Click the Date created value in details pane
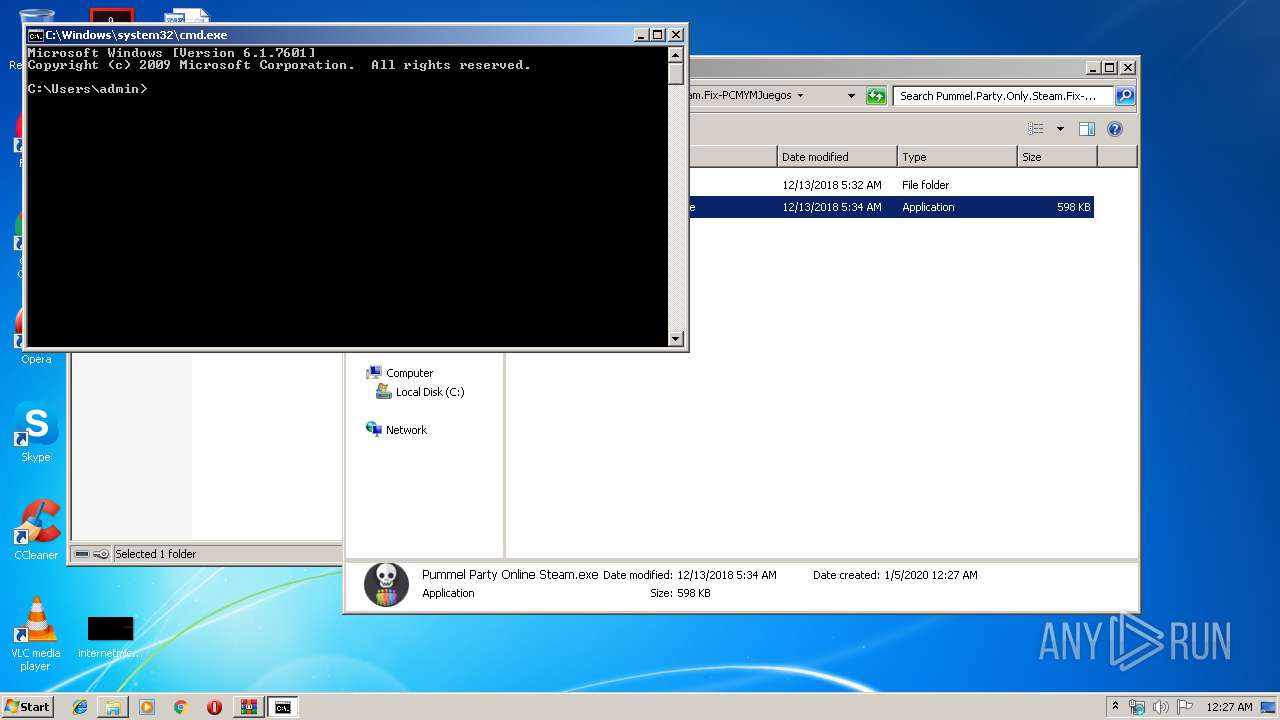1280x720 pixels. point(931,575)
